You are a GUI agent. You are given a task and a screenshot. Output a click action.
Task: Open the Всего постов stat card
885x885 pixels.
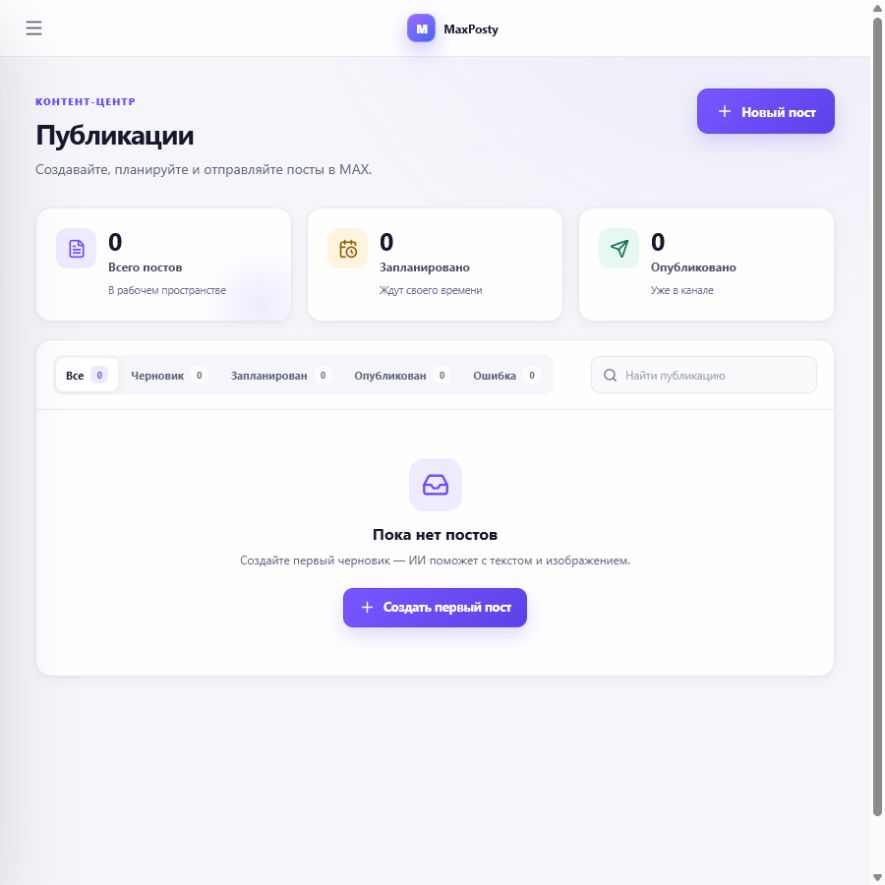tap(164, 265)
